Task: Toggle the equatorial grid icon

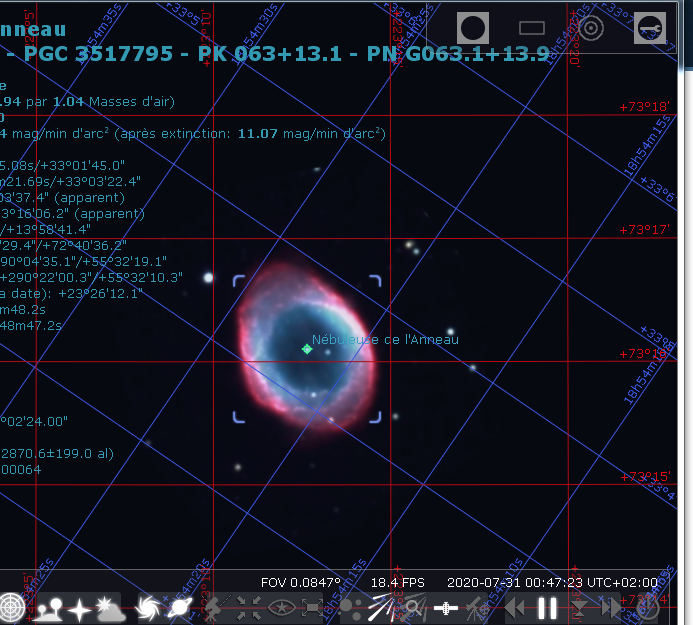Action: [11, 608]
